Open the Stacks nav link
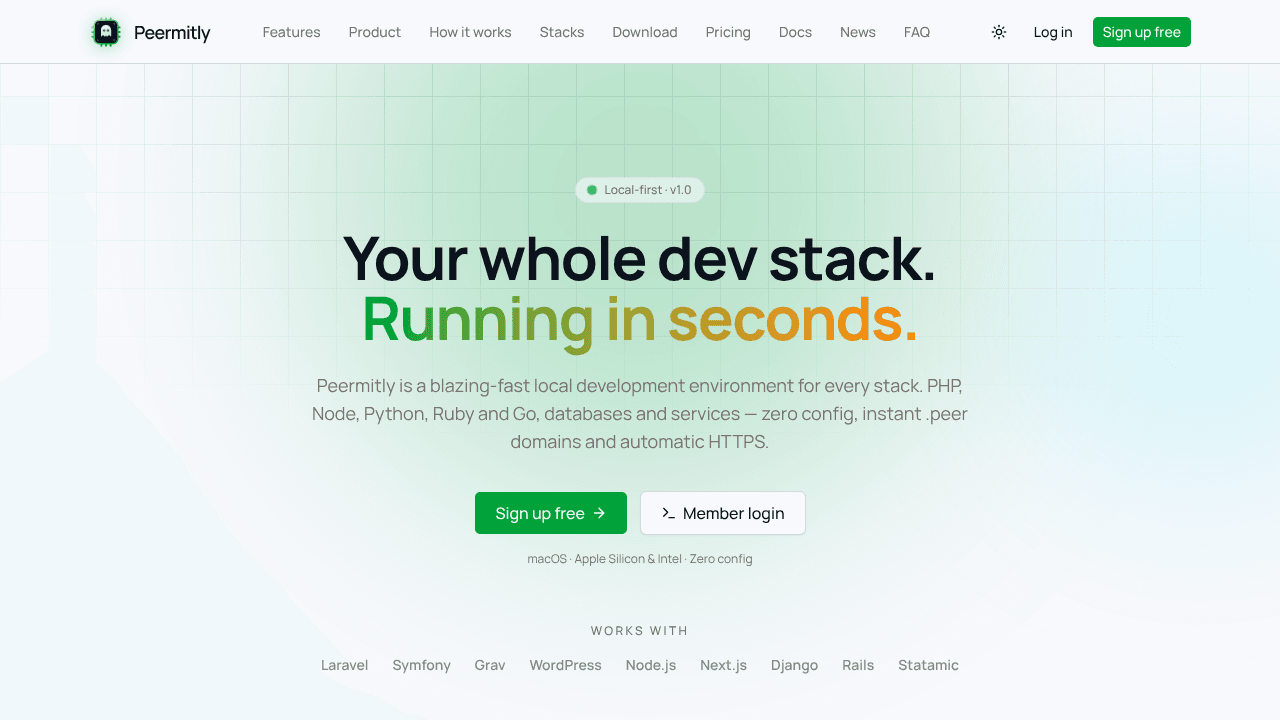 coord(562,32)
